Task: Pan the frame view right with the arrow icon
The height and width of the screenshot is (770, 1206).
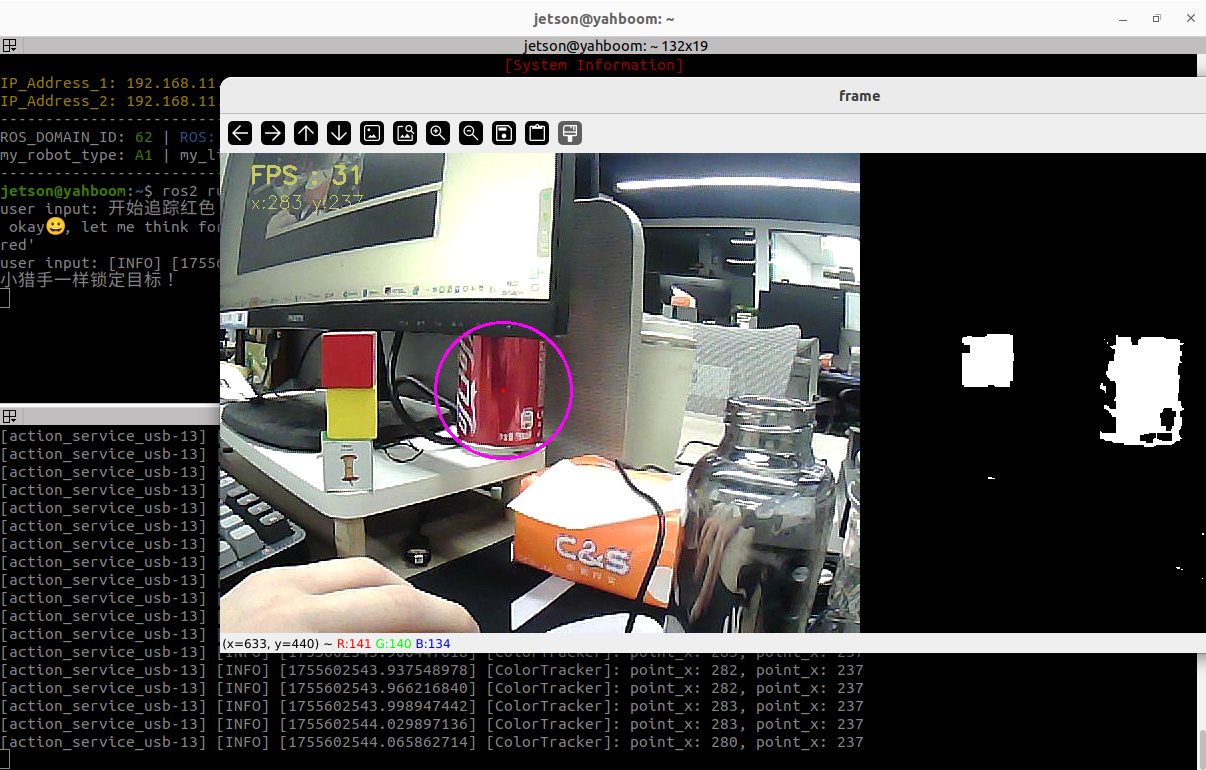Action: tap(273, 133)
